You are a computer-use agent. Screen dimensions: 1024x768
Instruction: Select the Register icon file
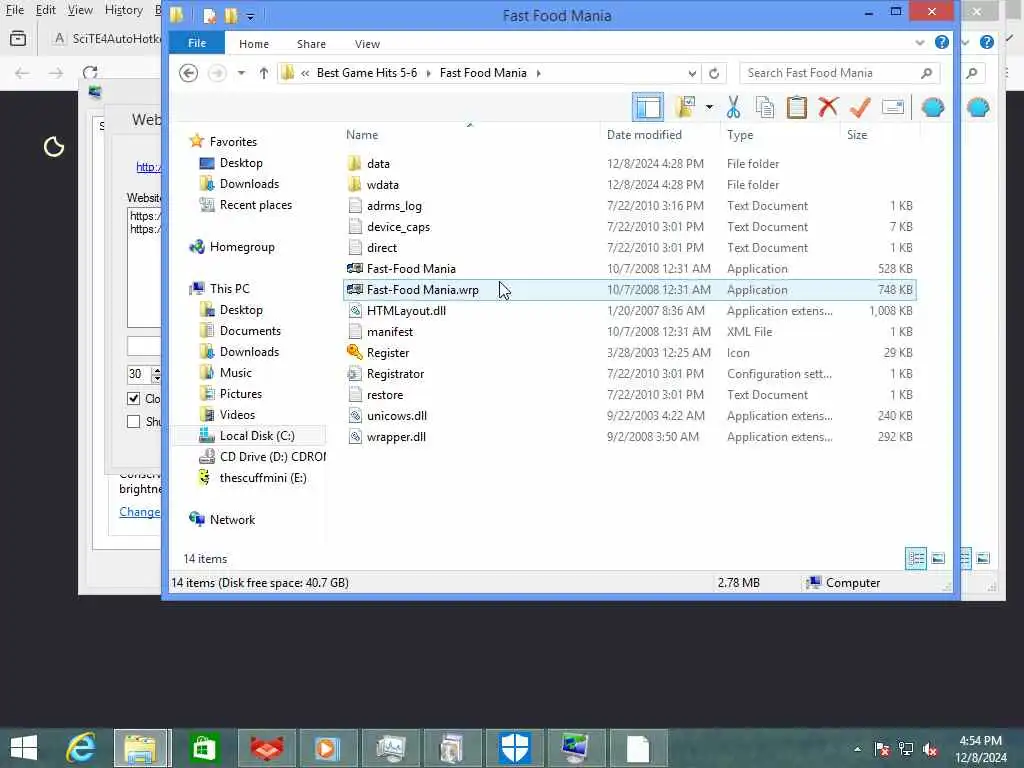(x=630, y=353)
